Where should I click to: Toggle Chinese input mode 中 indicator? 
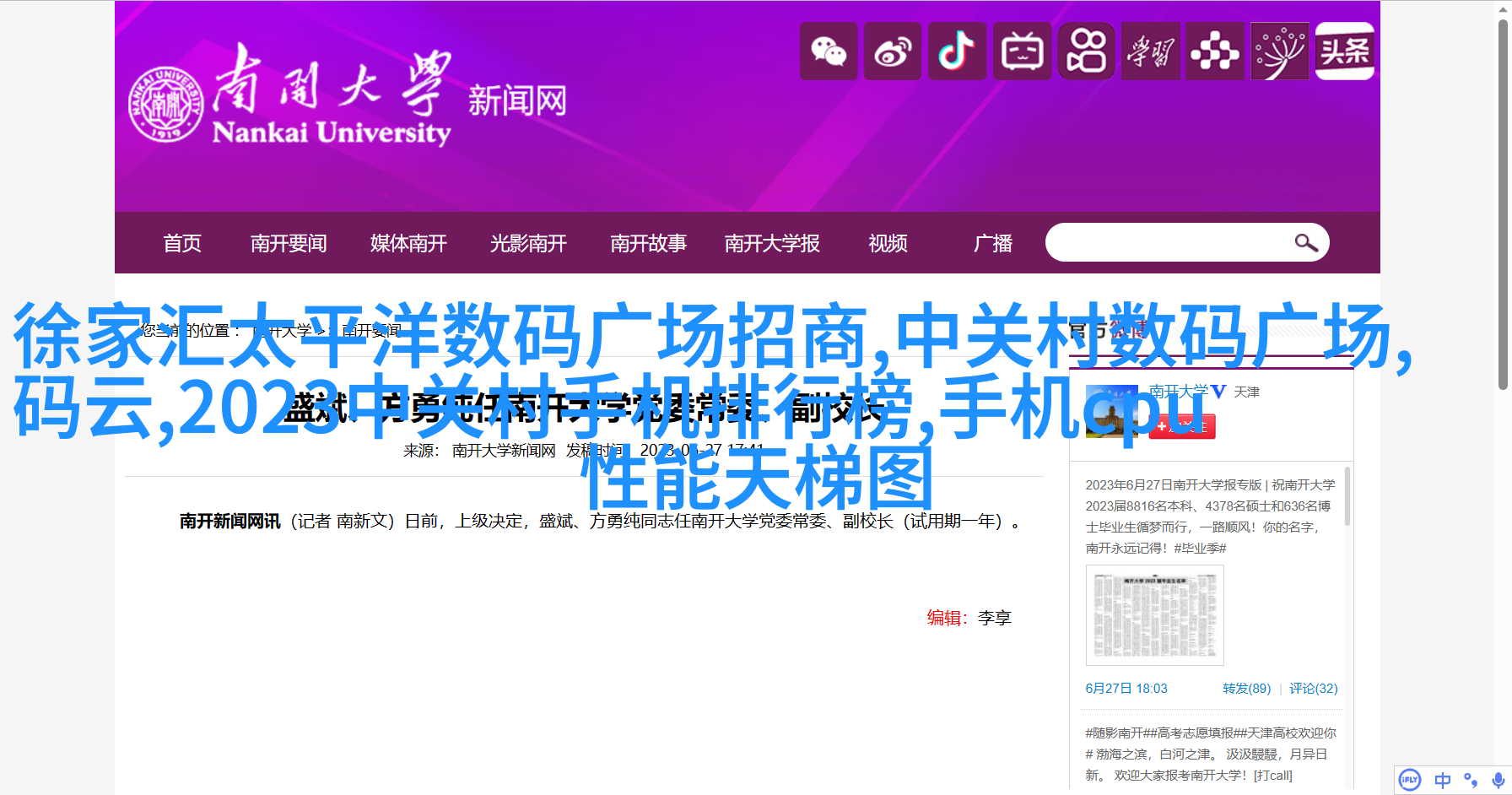tap(1442, 780)
